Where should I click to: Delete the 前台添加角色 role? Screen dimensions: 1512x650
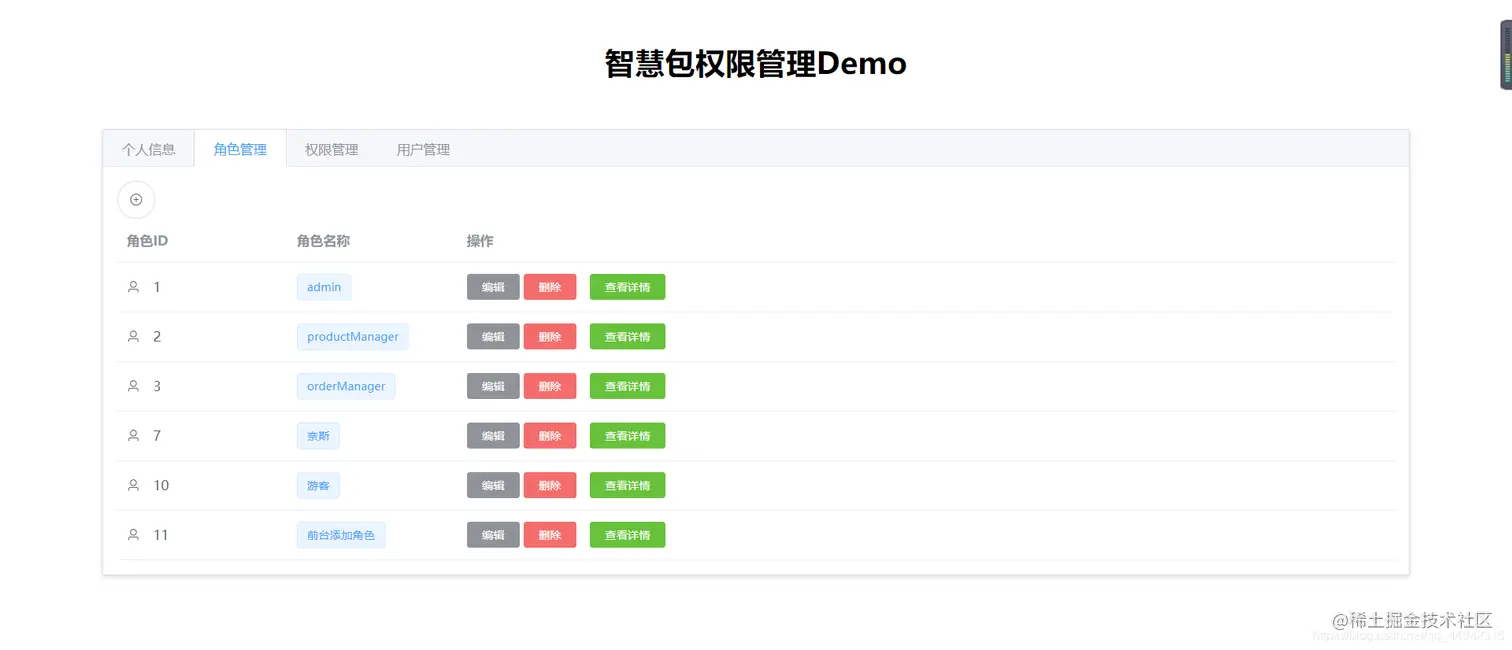550,535
